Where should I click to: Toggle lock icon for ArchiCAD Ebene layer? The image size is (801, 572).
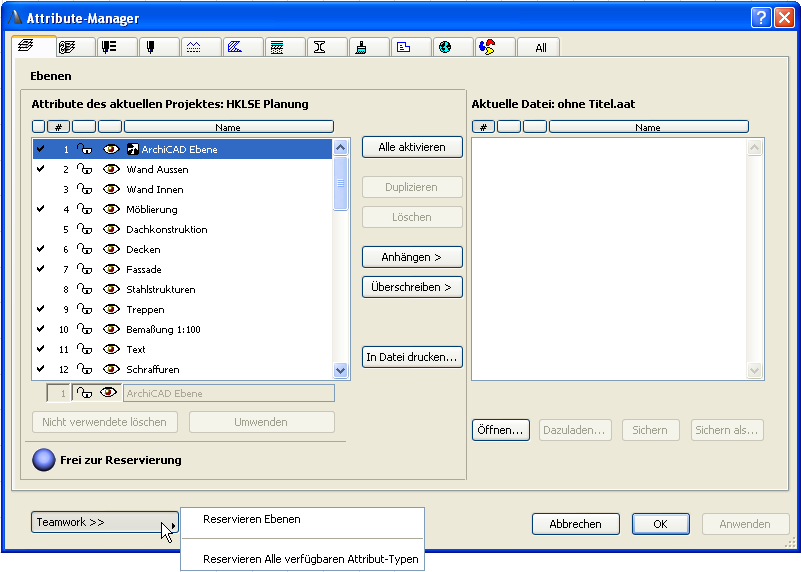pyautogui.click(x=84, y=149)
